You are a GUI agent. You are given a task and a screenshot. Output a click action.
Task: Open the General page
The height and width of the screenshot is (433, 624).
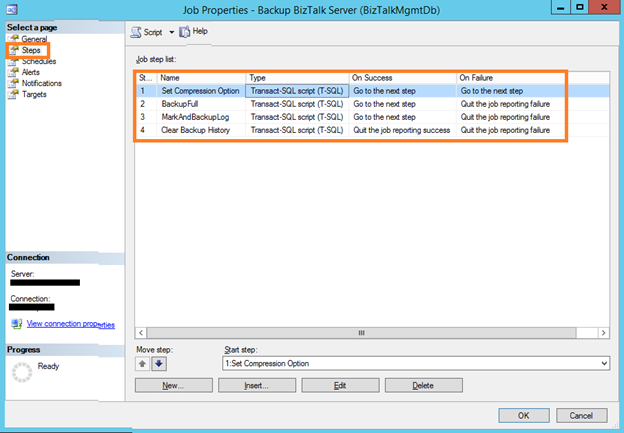coord(34,39)
